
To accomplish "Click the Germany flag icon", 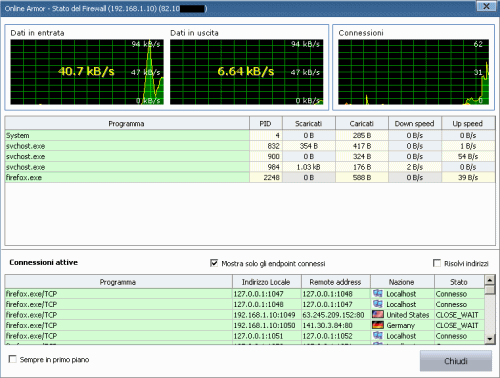I will [x=378, y=325].
